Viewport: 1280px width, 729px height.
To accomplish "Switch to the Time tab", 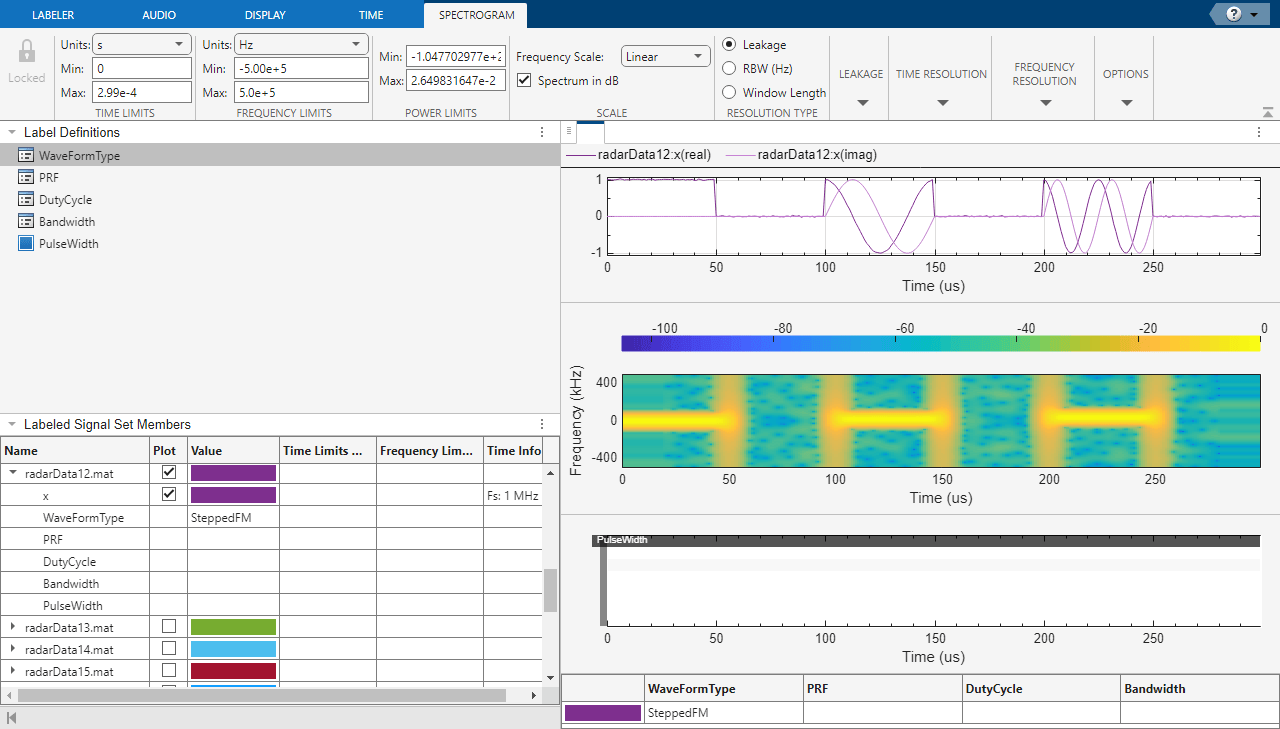I will point(371,15).
